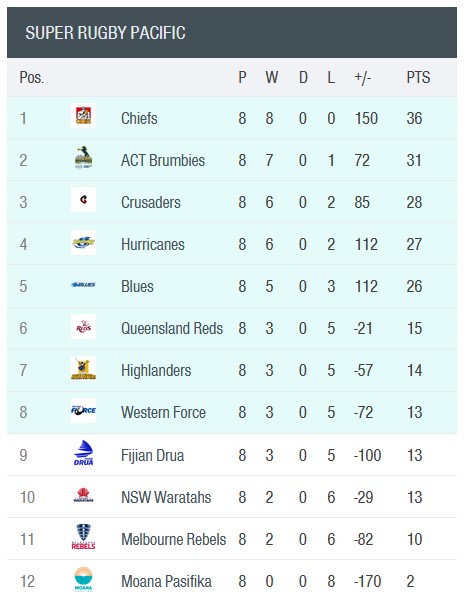Click the Moana Pasifika logo
467x607 pixels.
click(x=83, y=579)
